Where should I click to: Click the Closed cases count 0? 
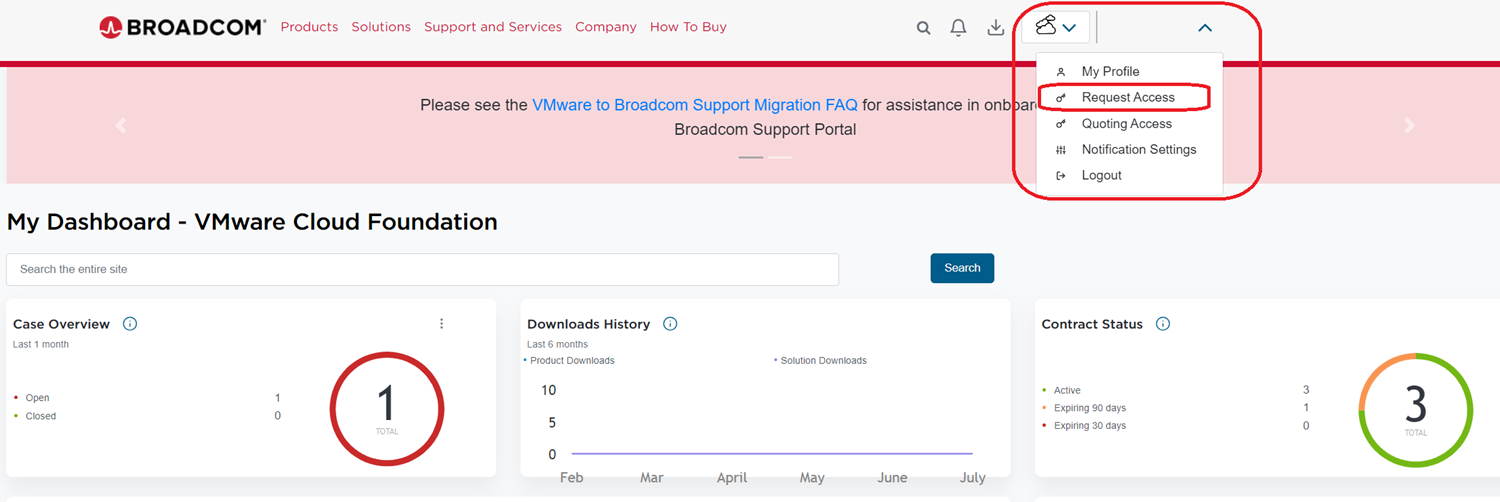click(x=278, y=416)
